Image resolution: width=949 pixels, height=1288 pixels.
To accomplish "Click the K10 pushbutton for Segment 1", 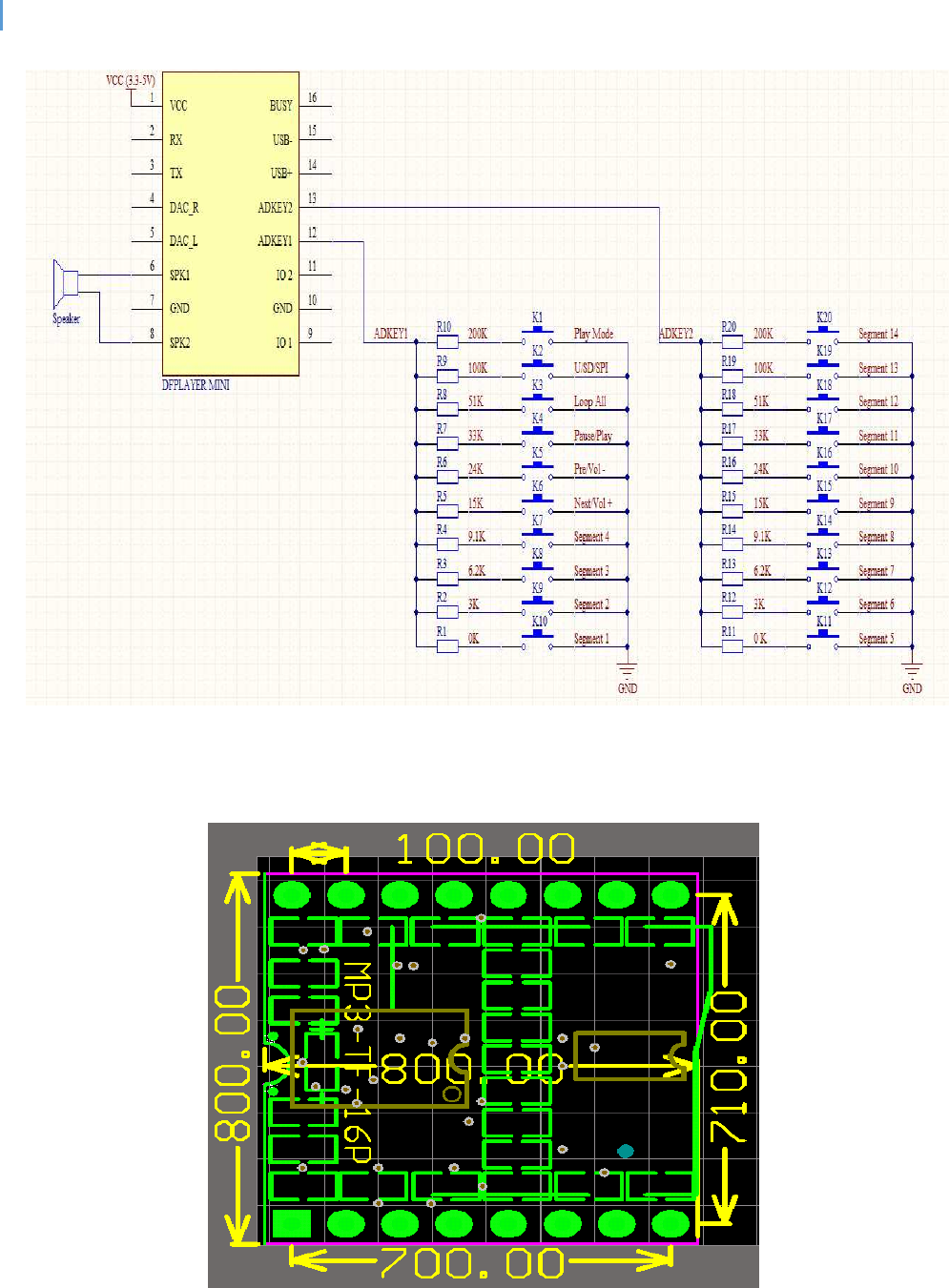I will tap(537, 639).
